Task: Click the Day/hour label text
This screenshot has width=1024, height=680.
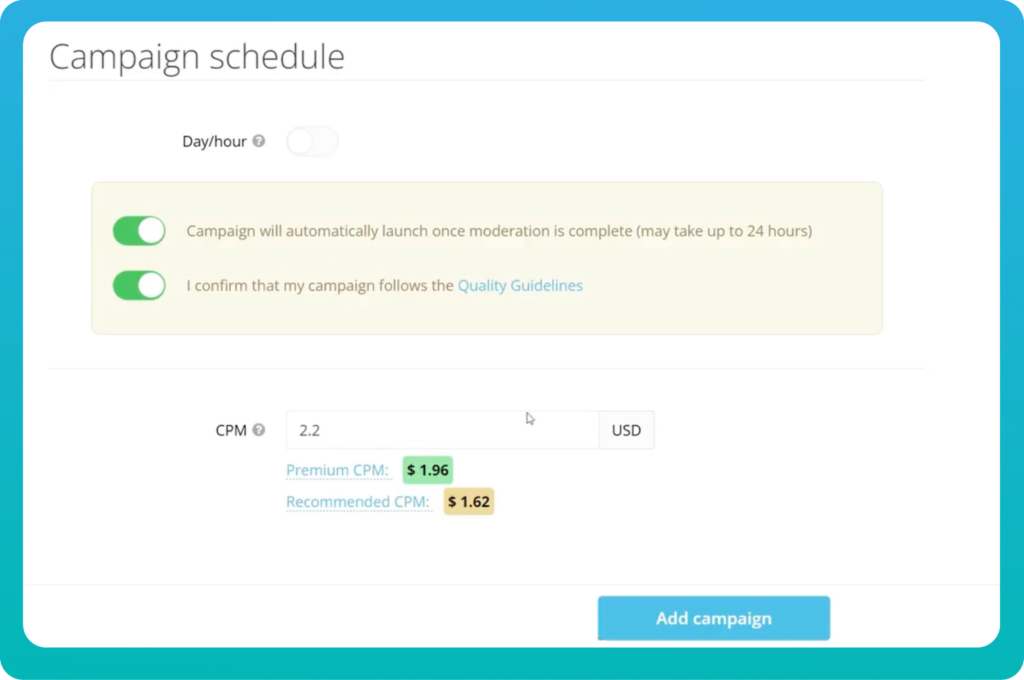Action: click(214, 142)
